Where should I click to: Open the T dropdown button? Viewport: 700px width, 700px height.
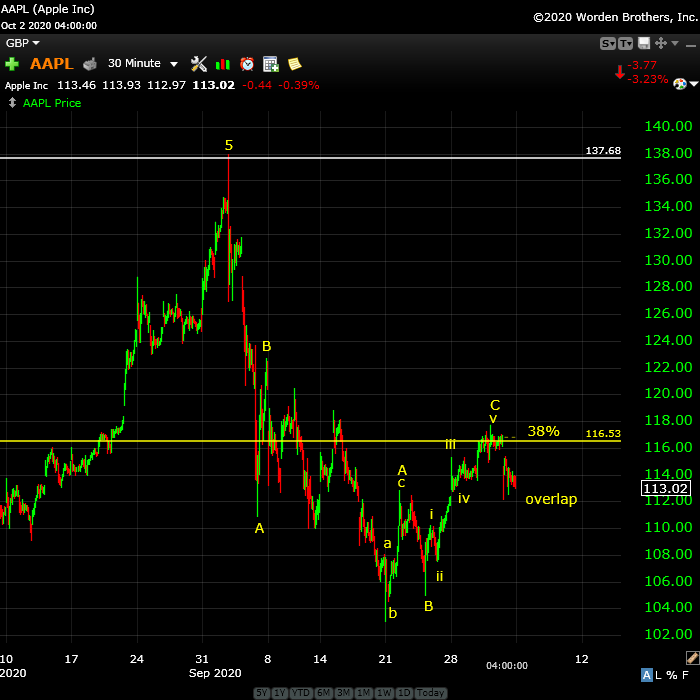(625, 43)
